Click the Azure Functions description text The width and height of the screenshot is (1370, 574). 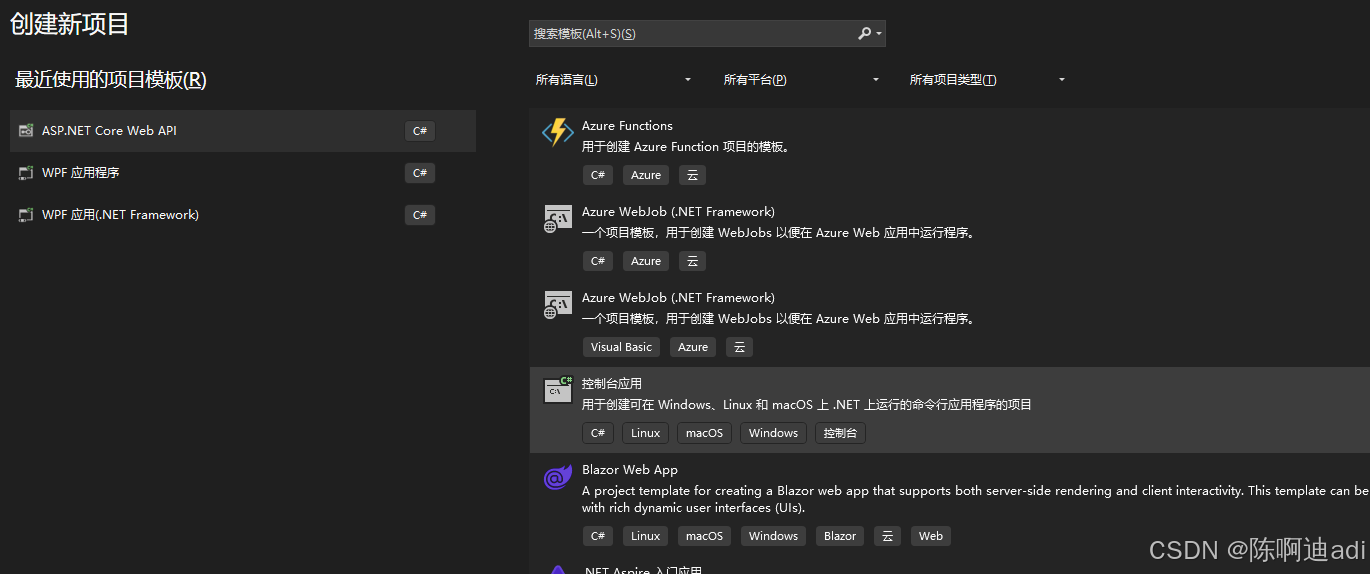[x=687, y=147]
